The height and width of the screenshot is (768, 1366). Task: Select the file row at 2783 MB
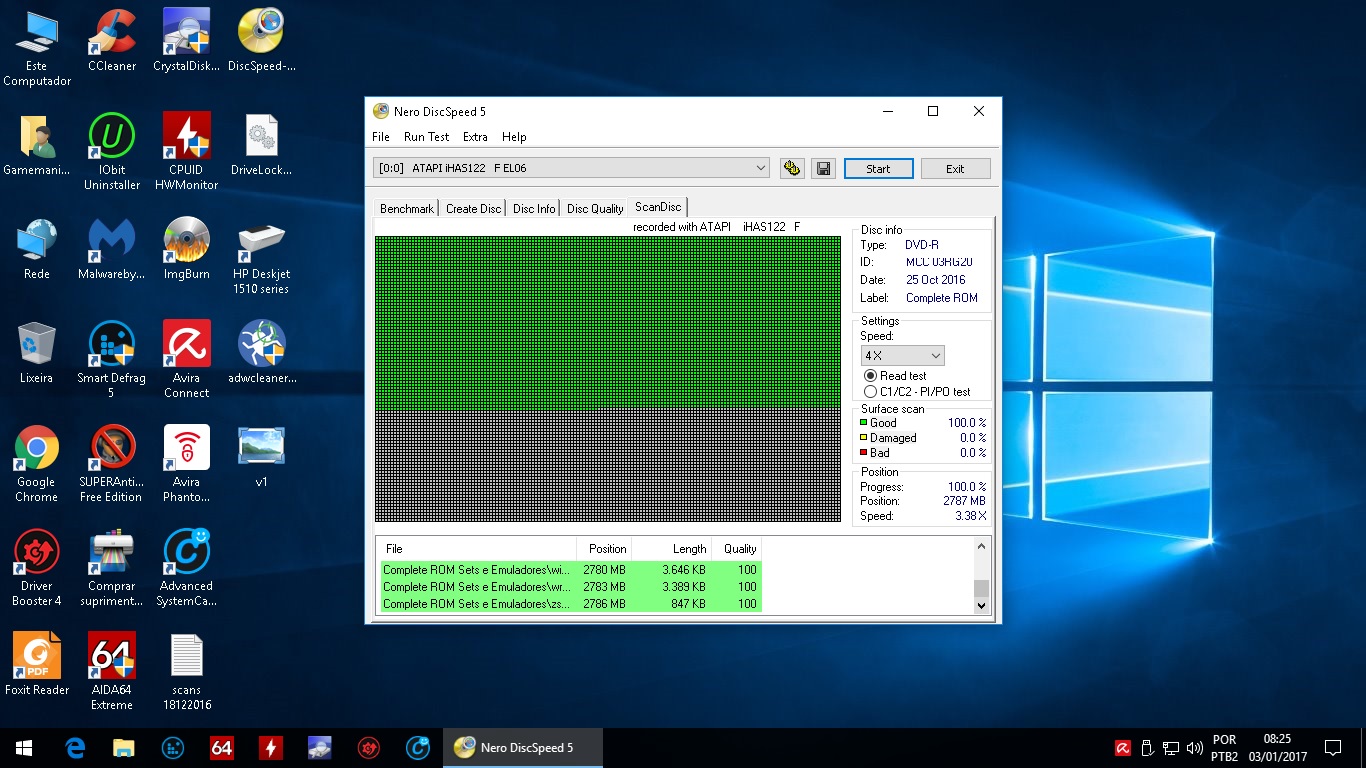(x=570, y=587)
